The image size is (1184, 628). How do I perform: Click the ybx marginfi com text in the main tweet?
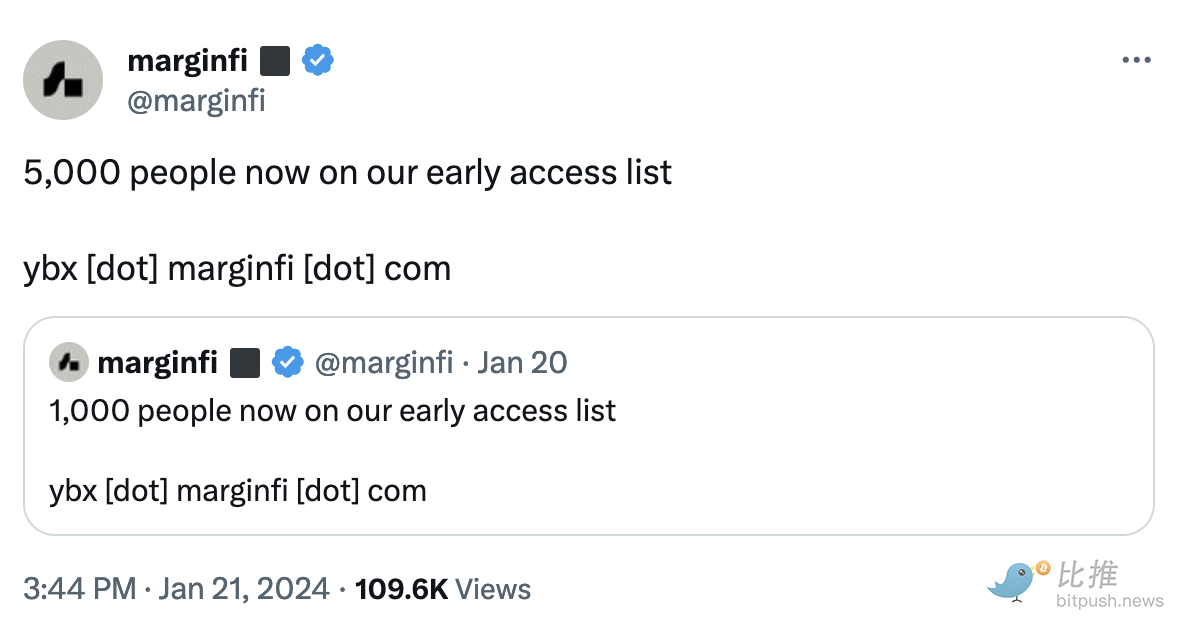click(237, 268)
